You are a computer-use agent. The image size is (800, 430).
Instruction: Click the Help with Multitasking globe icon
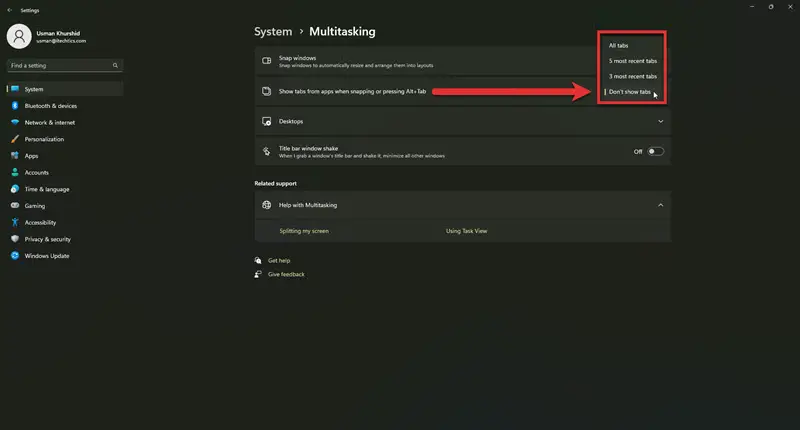click(266, 205)
